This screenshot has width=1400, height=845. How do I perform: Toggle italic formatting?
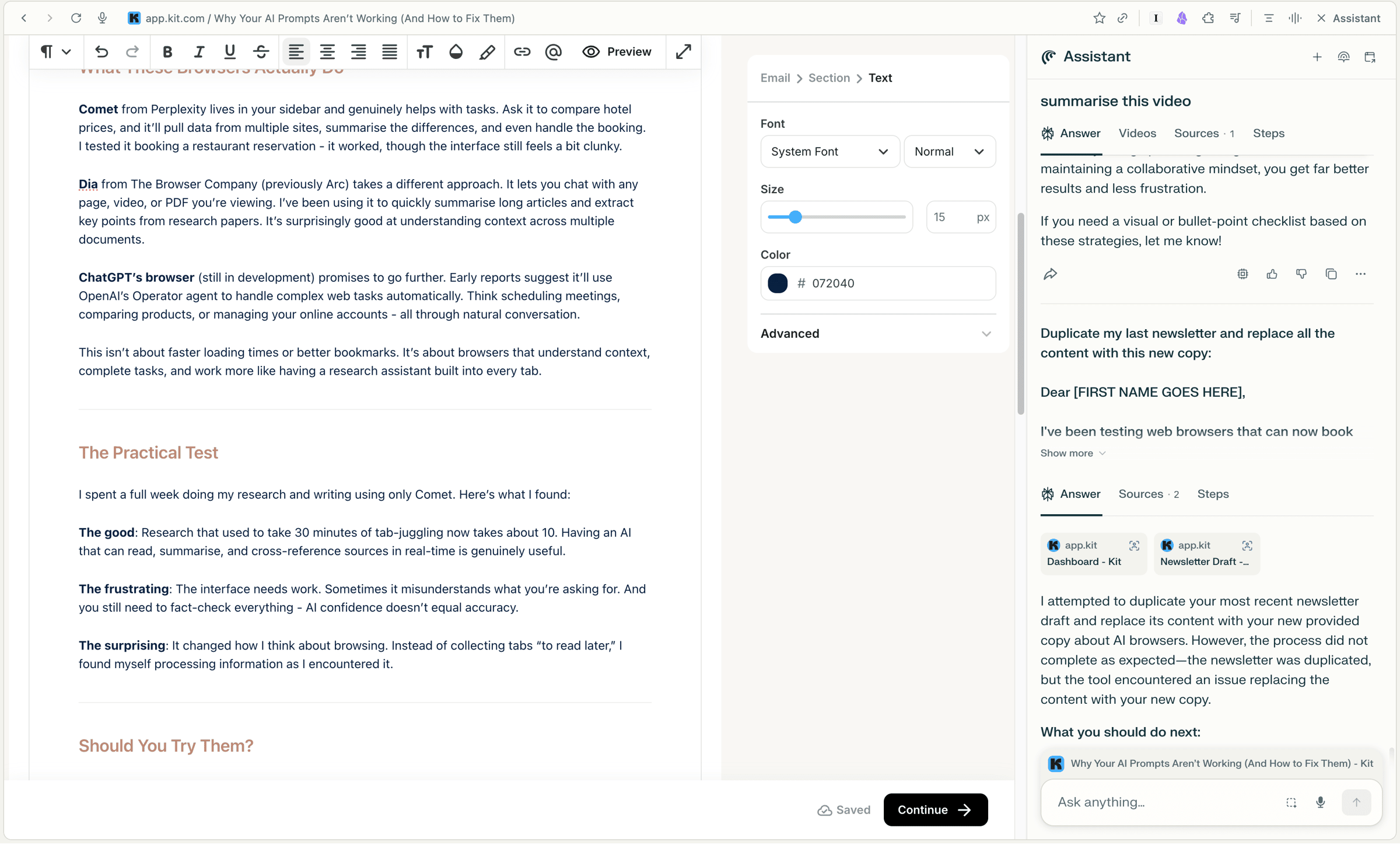click(x=199, y=52)
